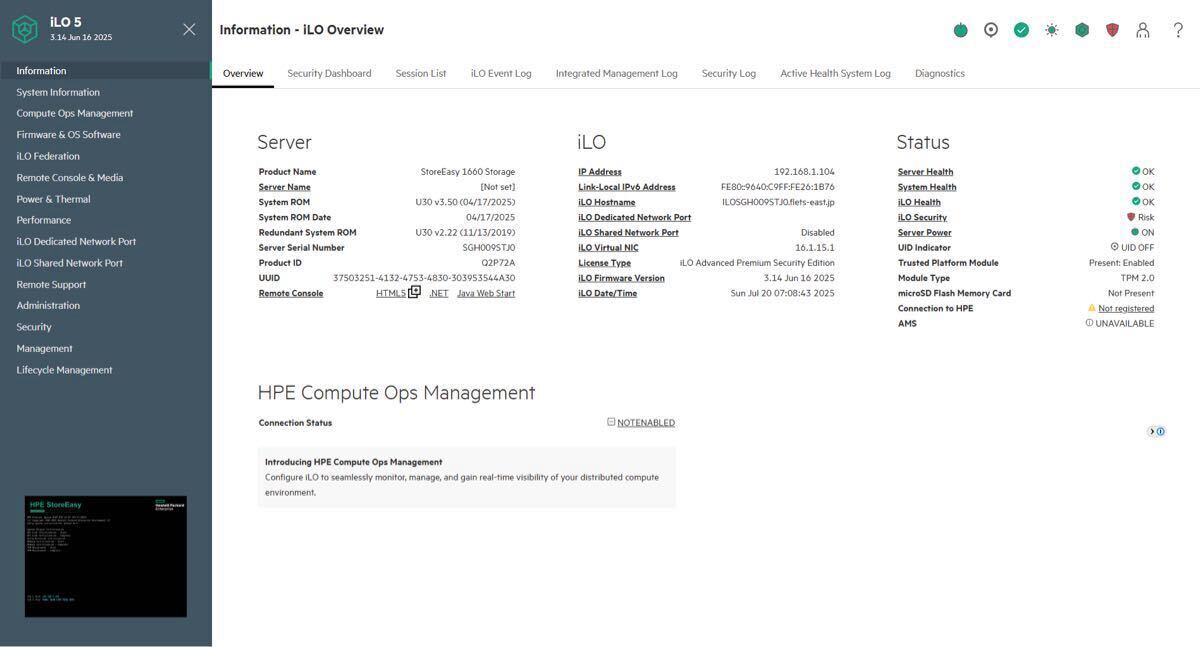Click the Not registered link

[1126, 308]
